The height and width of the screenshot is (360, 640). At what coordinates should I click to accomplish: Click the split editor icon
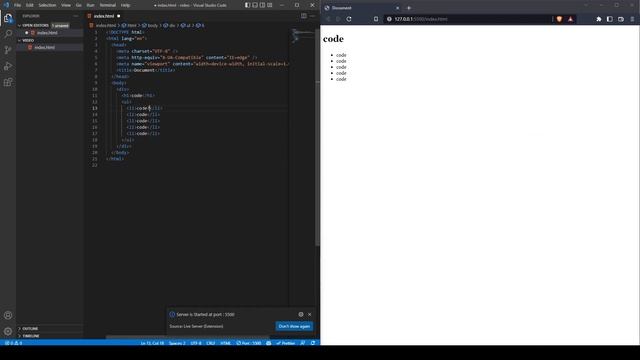(304, 16)
